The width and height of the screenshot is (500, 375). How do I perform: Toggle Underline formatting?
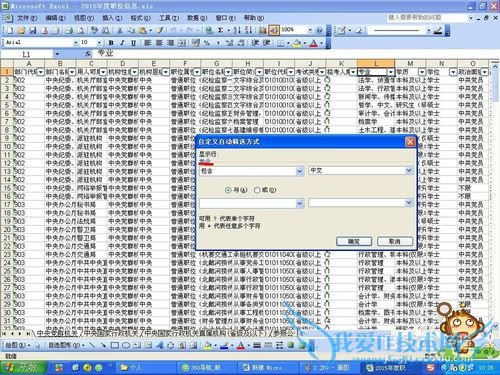[x=133, y=43]
